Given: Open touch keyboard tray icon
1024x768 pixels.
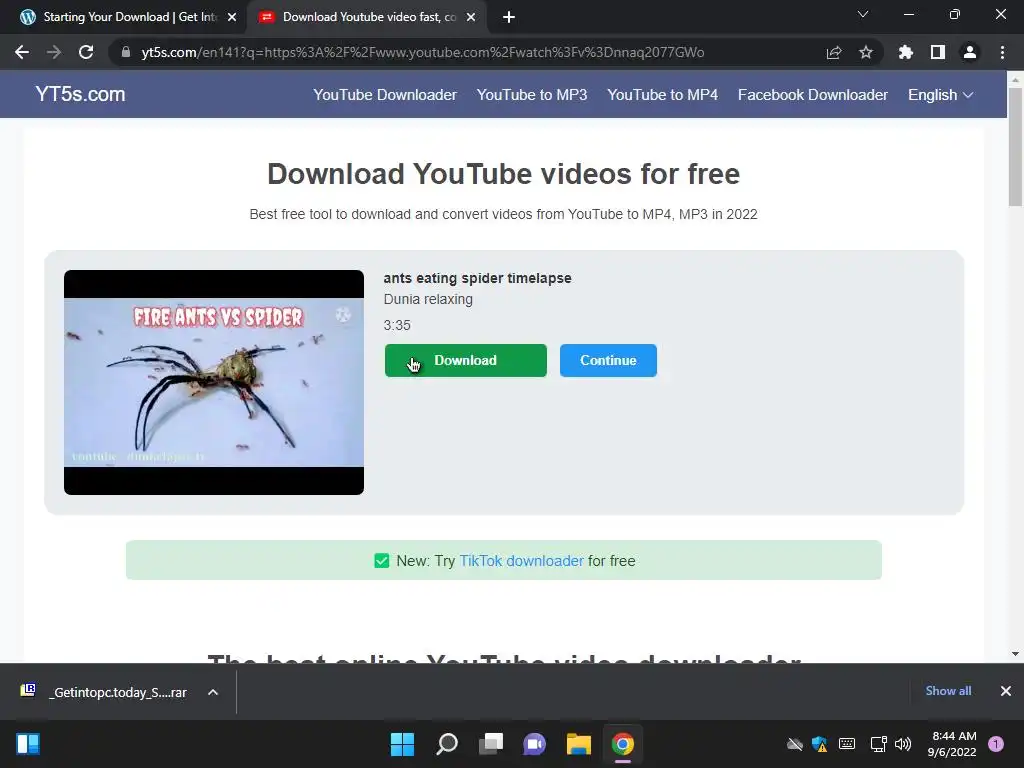Looking at the screenshot, I should tap(847, 744).
